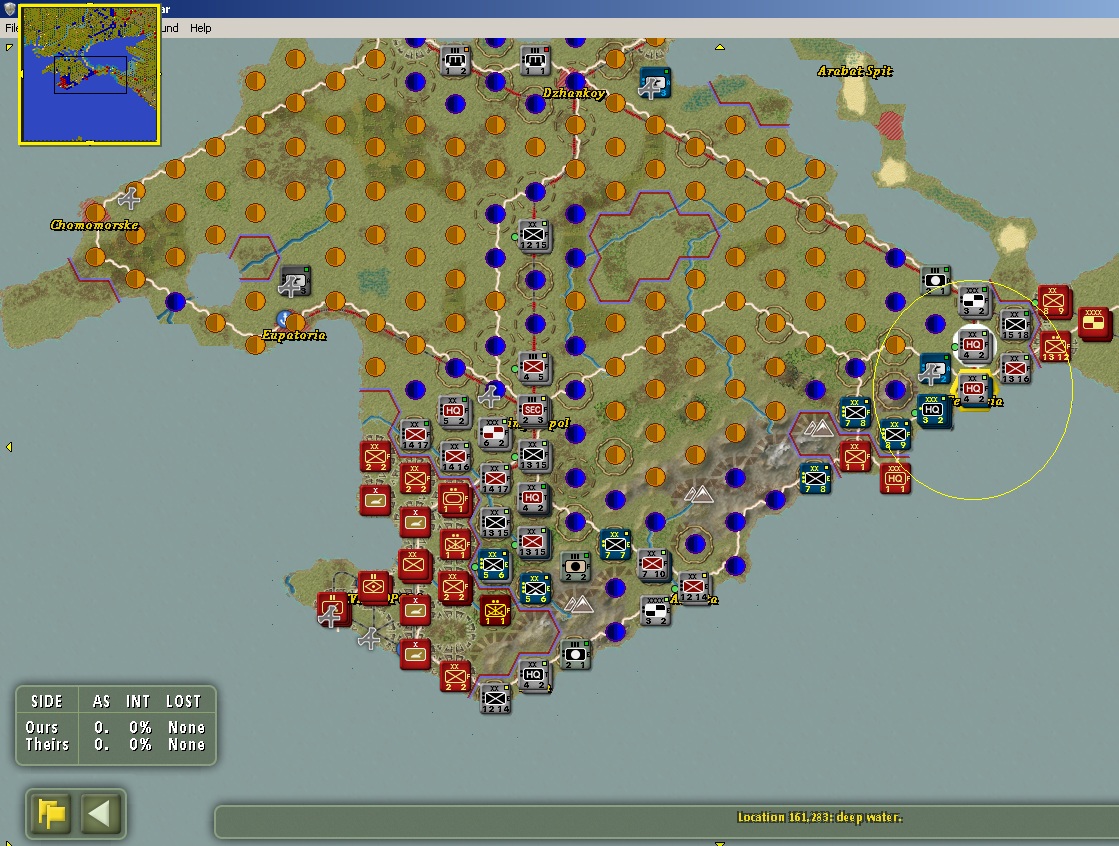Click the anchor port icon at Eupatoria

[x=284, y=318]
